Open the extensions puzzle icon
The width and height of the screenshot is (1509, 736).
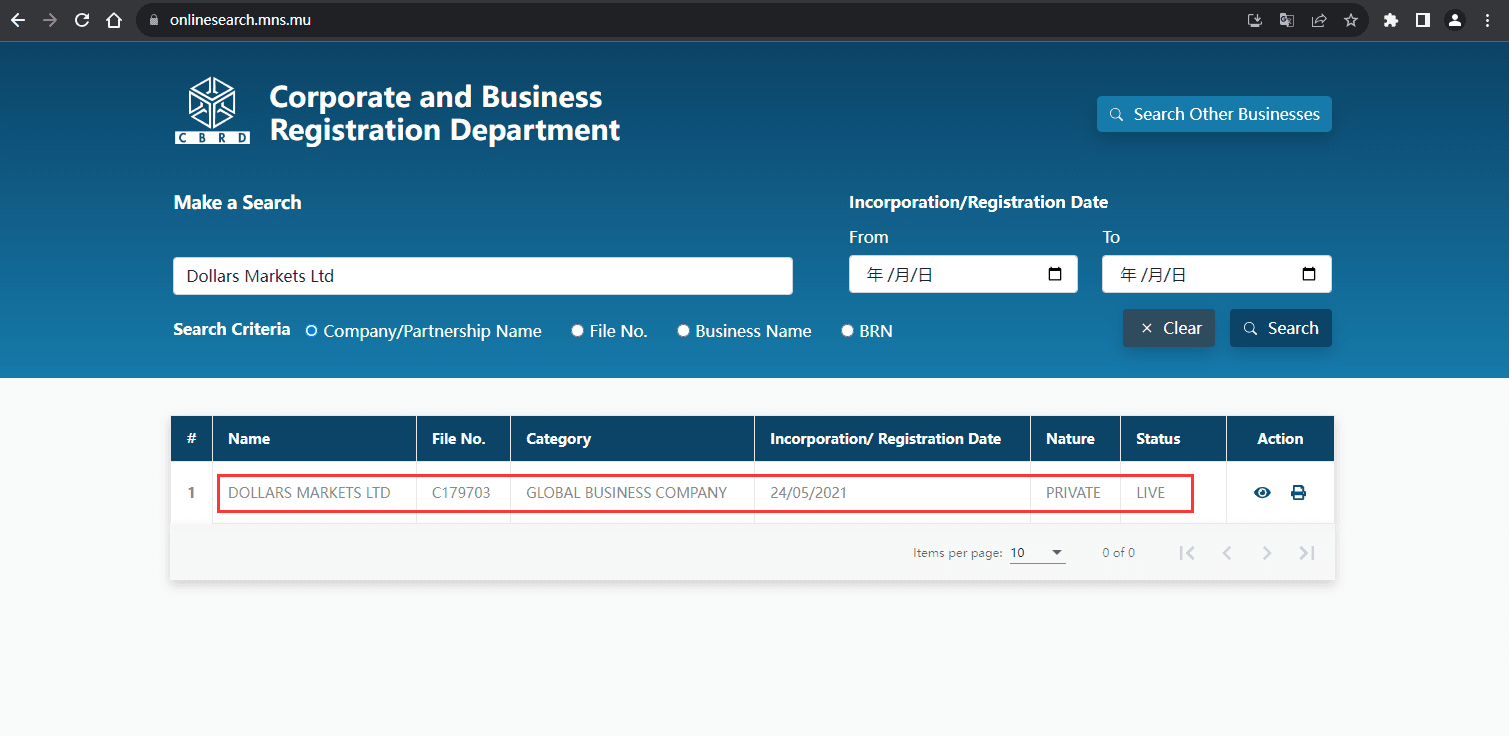pos(1391,20)
